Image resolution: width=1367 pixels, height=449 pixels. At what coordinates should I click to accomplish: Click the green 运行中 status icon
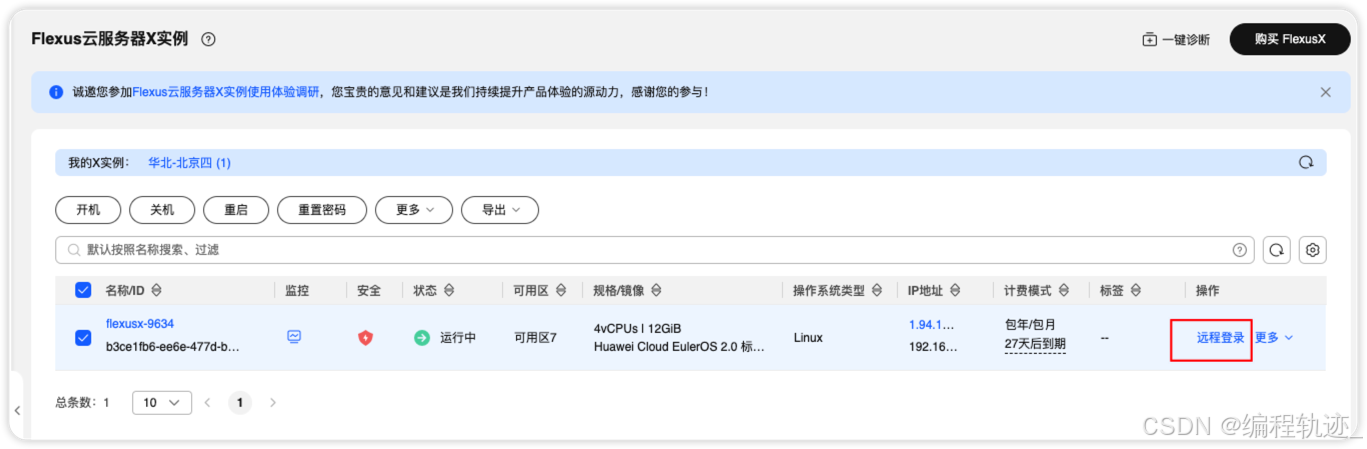[422, 338]
